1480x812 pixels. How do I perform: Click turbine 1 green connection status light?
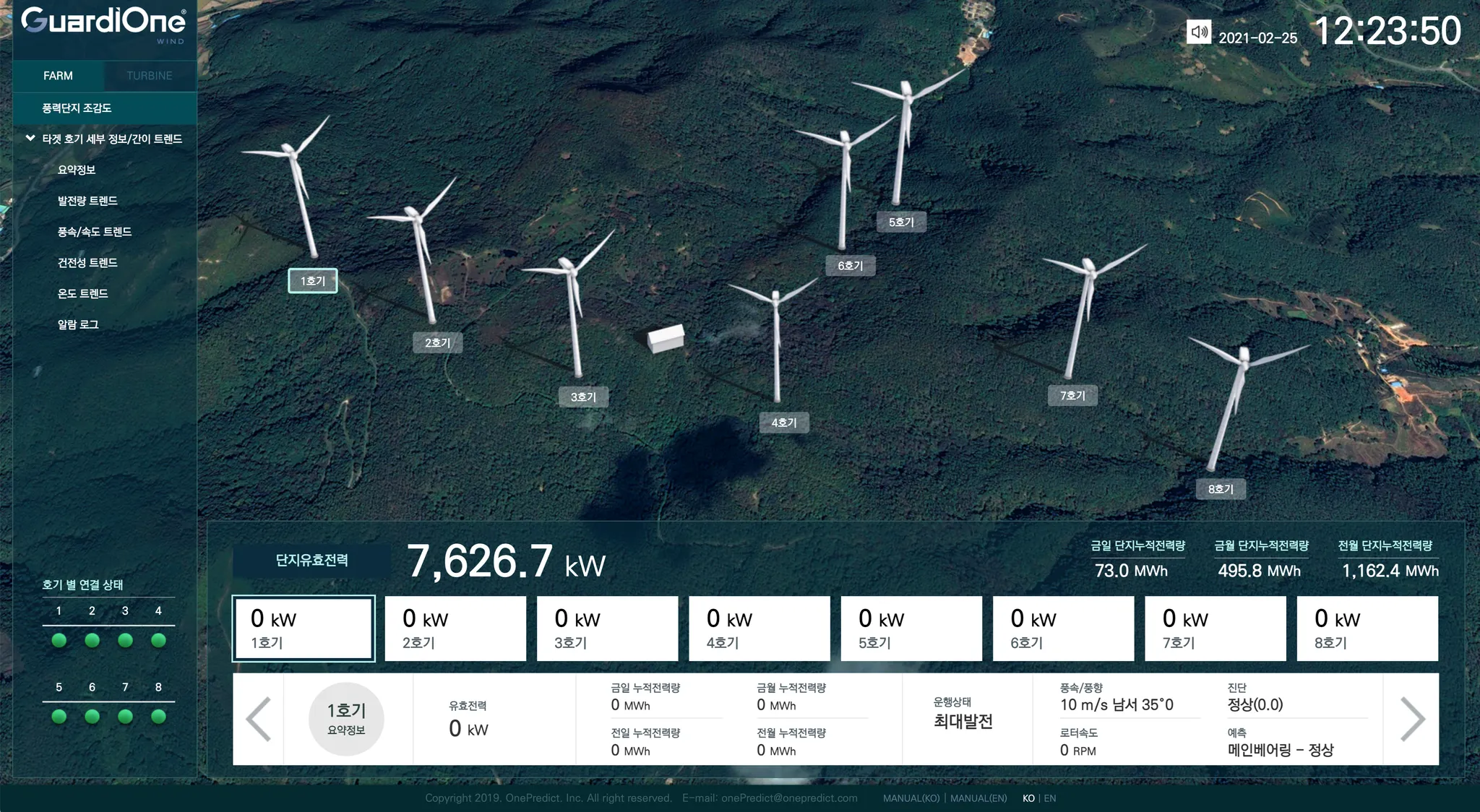tap(59, 640)
